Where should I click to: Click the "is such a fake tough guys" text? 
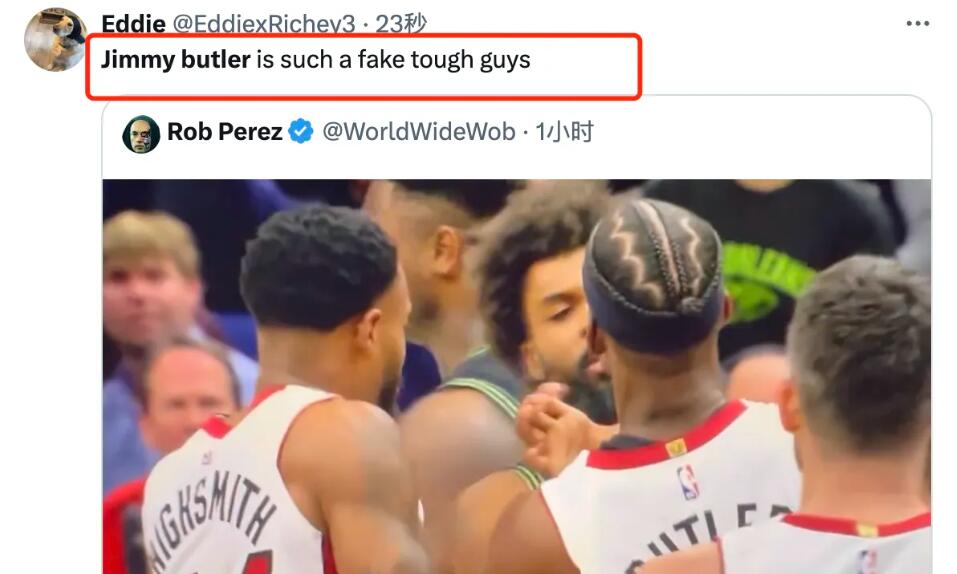click(x=394, y=60)
